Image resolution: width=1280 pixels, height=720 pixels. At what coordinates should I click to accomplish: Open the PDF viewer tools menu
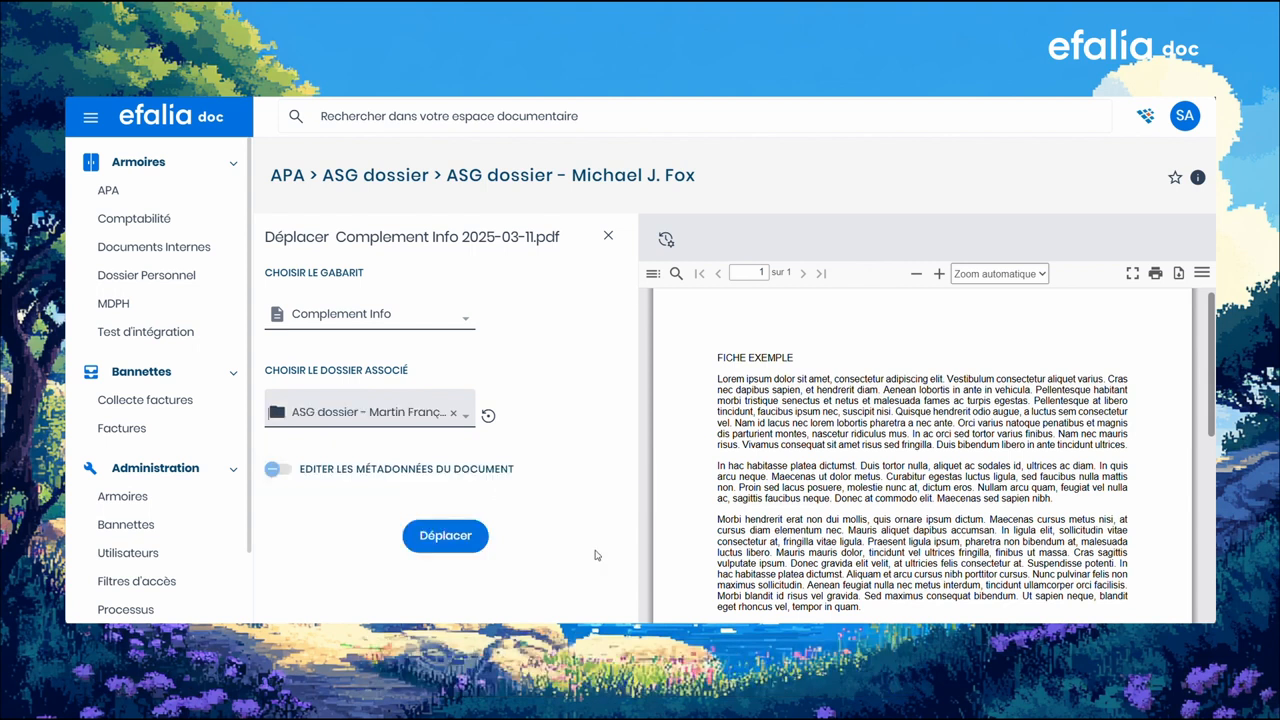coord(1202,273)
